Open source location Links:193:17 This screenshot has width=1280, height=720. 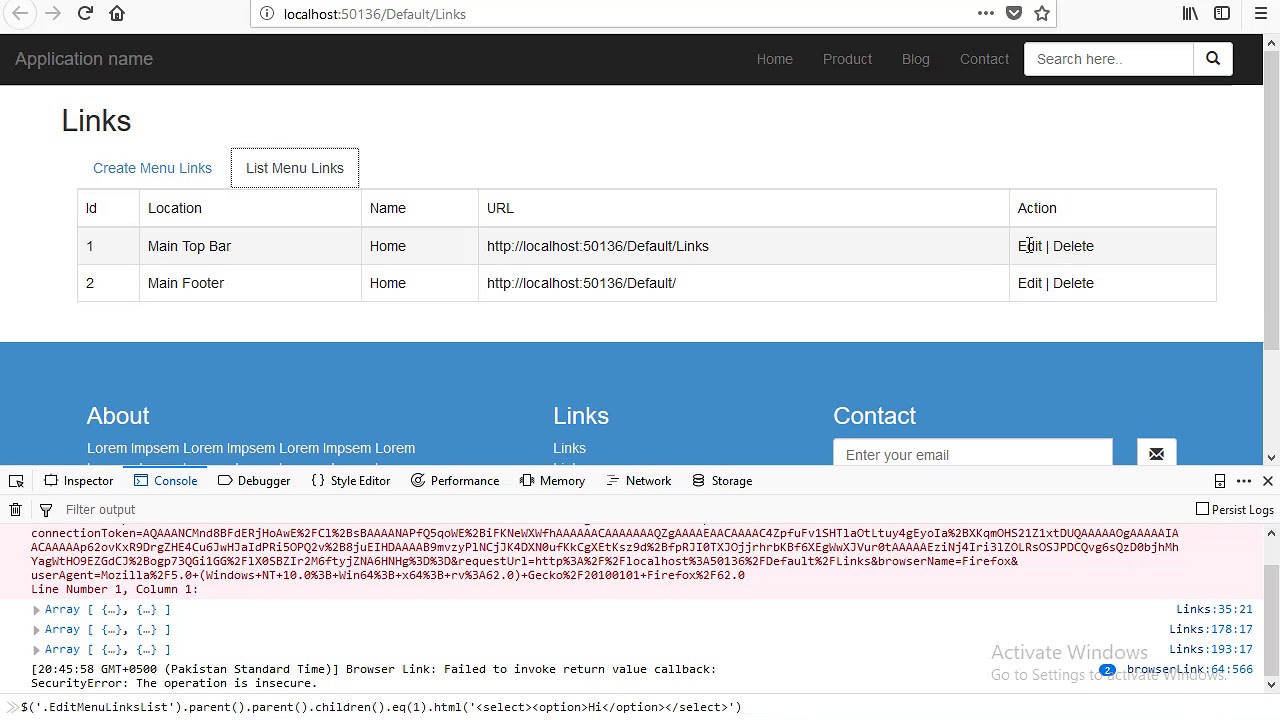tap(1211, 649)
